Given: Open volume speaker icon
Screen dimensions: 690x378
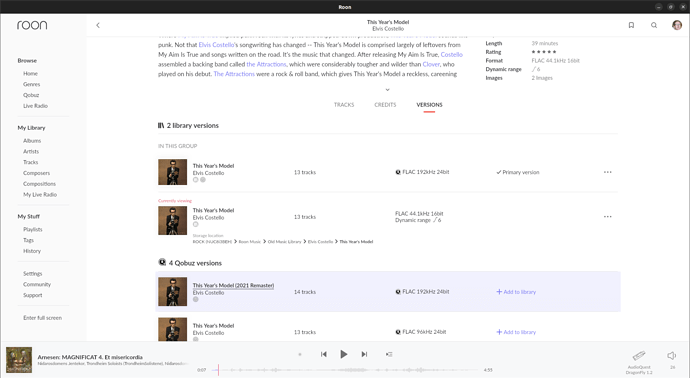Looking at the screenshot, I should tap(672, 356).
